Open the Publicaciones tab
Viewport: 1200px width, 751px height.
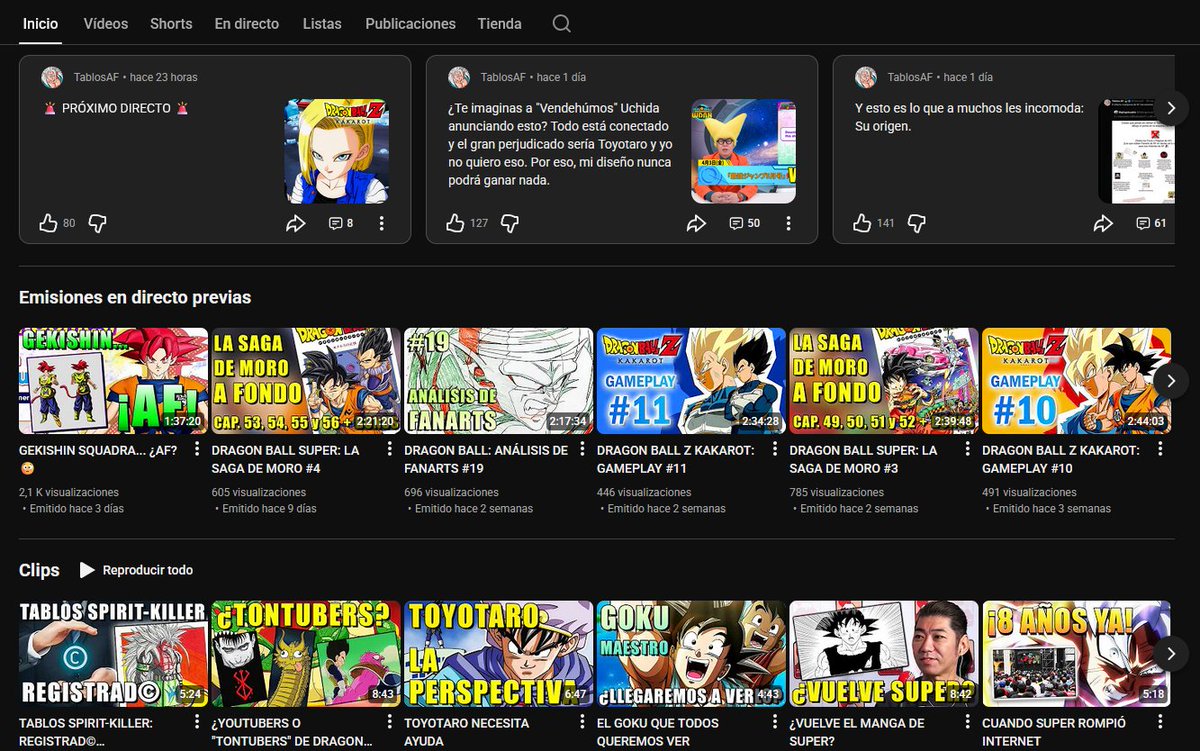410,23
